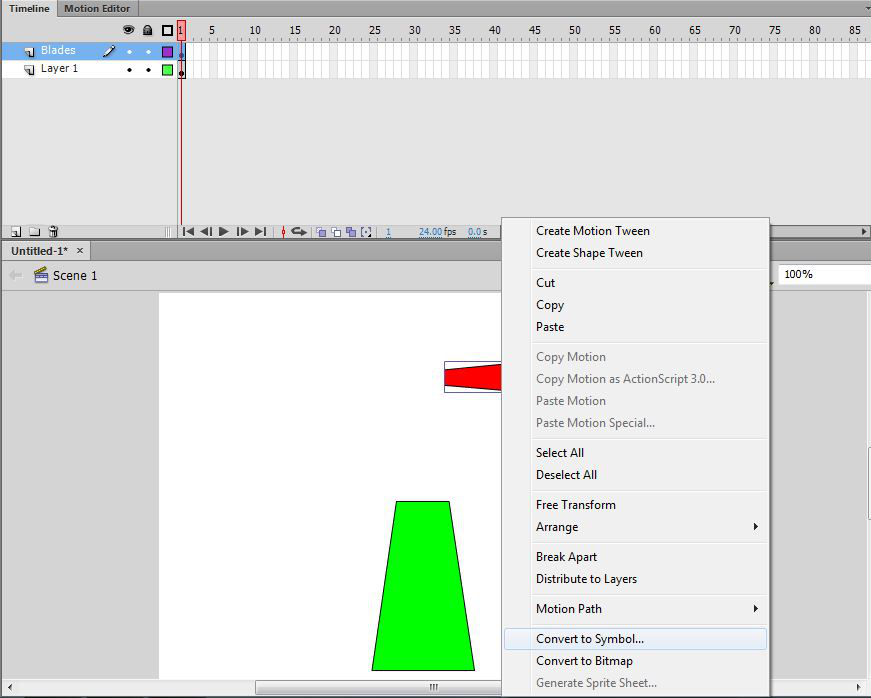Click the New Folder icon
Viewport: 871px width, 698px height.
click(x=34, y=232)
